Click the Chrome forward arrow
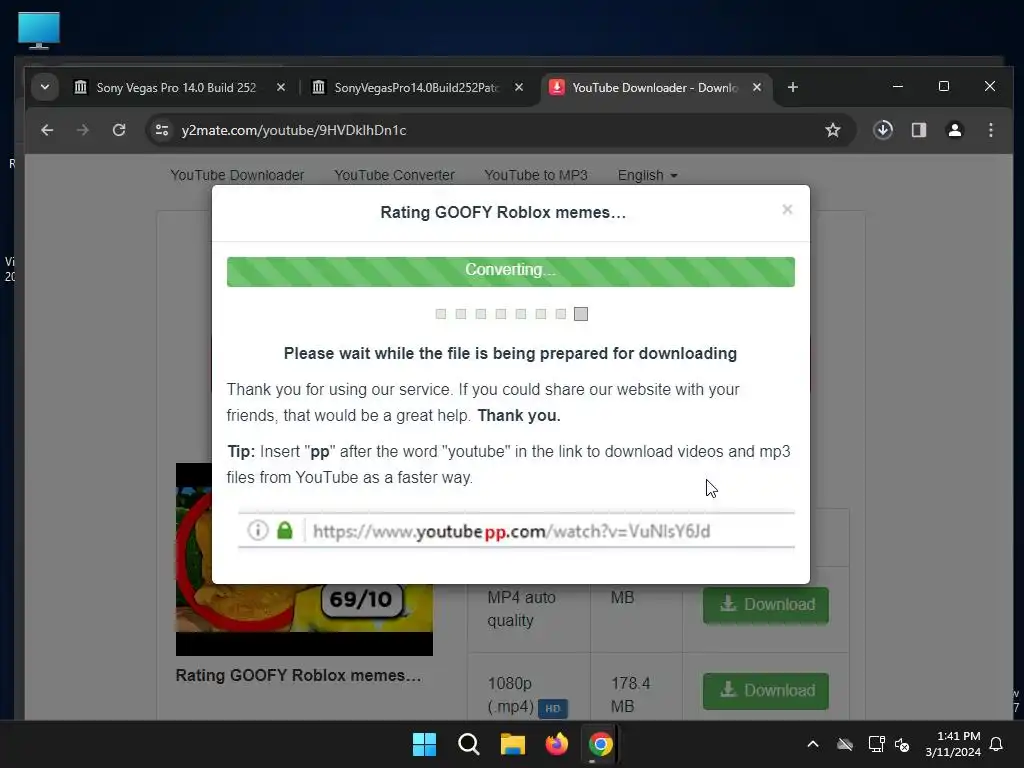This screenshot has height=768, width=1024. [82, 130]
